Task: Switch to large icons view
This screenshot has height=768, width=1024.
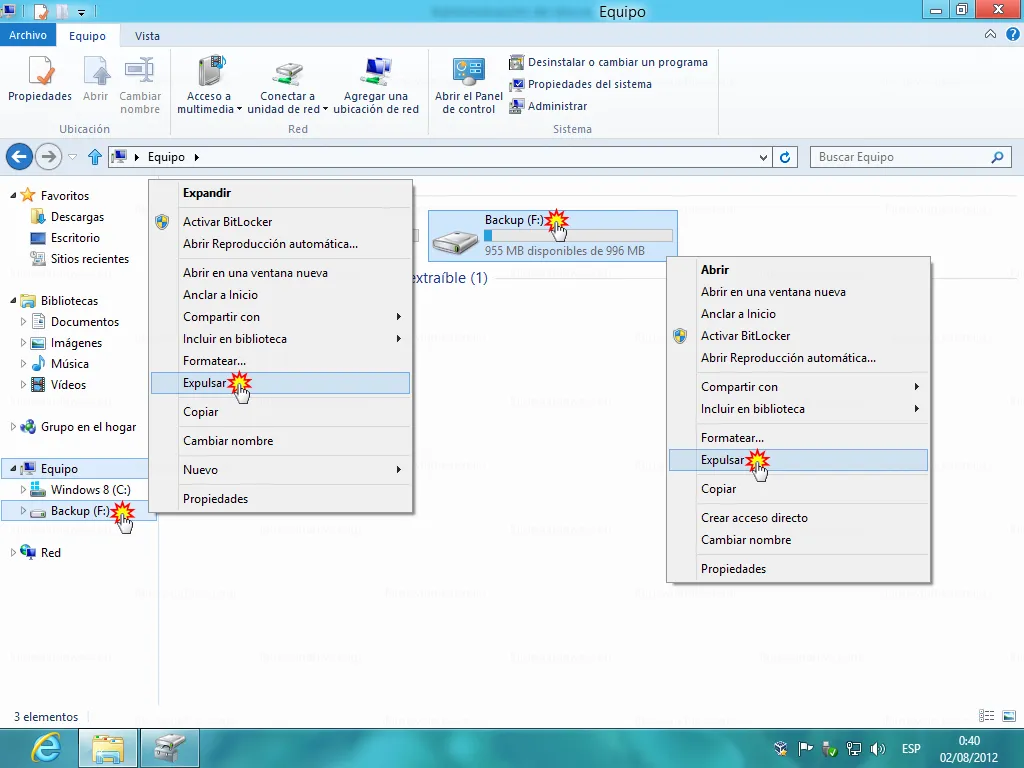Action: coord(1009,716)
